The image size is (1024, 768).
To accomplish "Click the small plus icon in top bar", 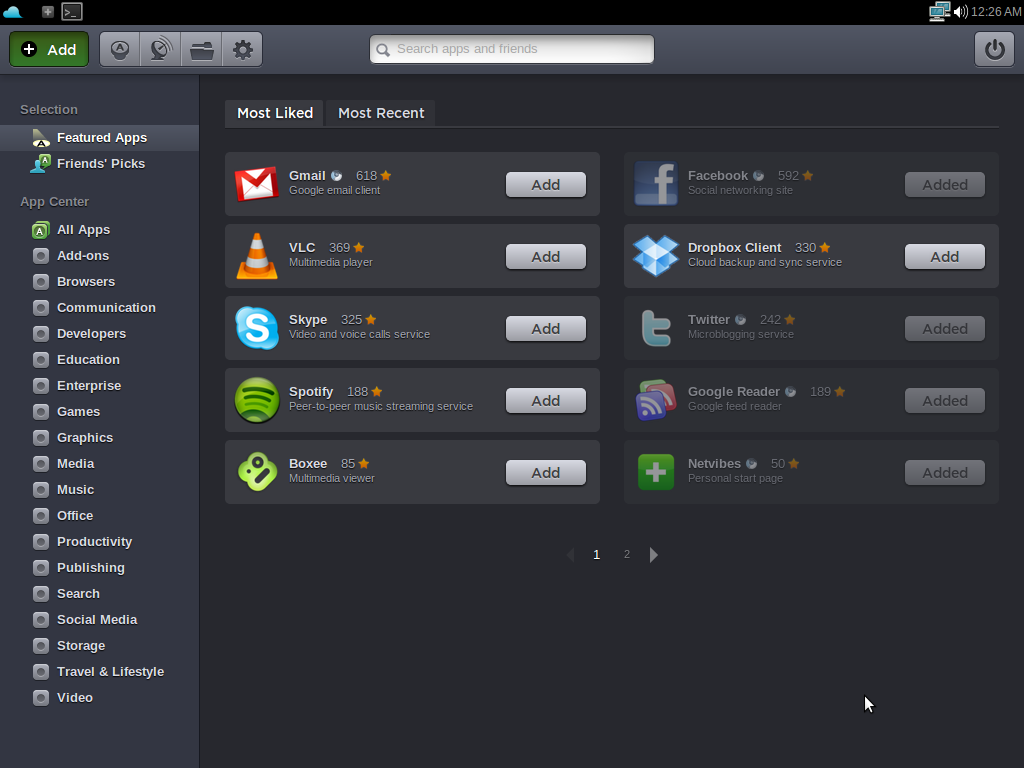I will tap(47, 12).
